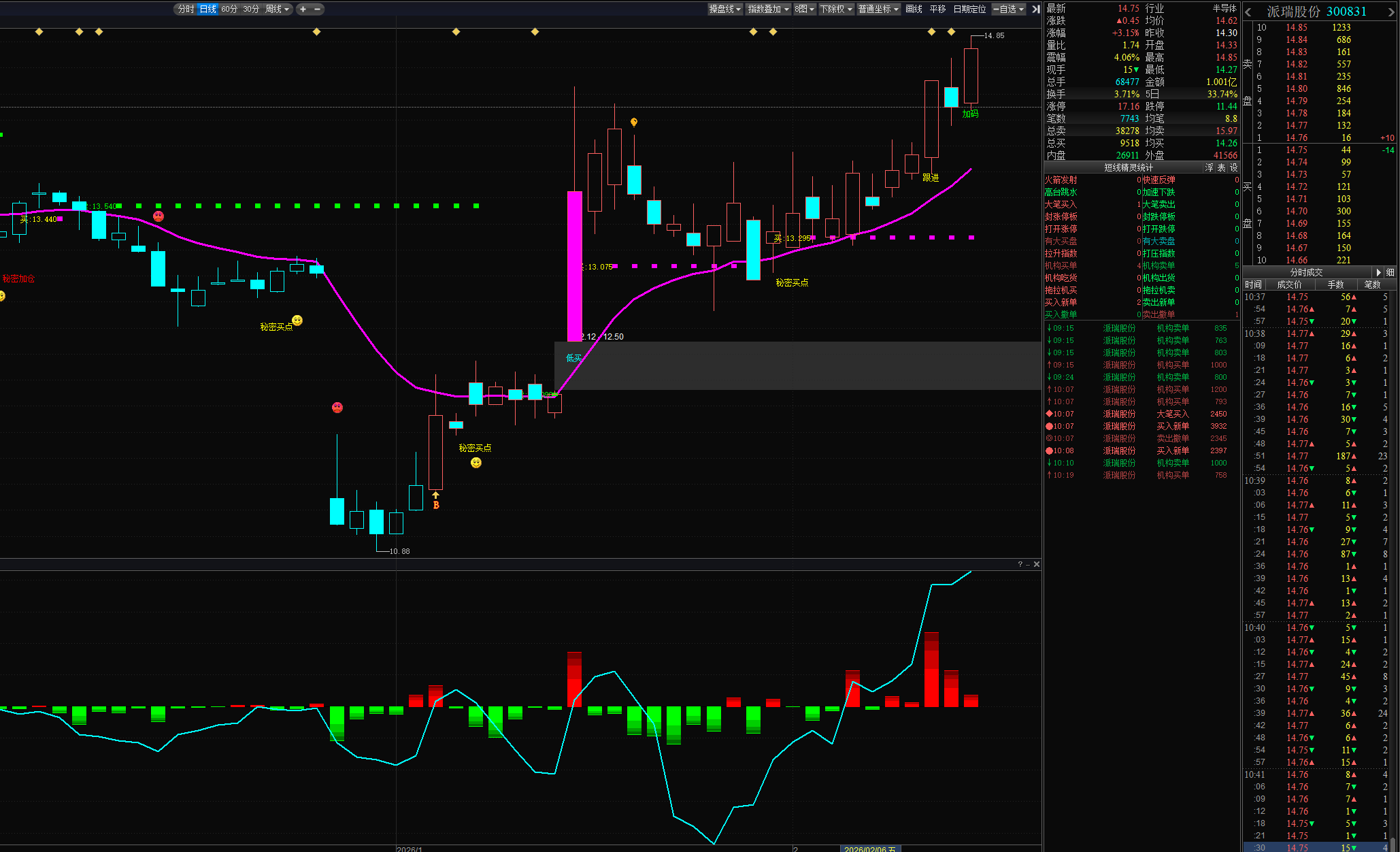The width and height of the screenshot is (1400, 852).
Task: Click the red B buy signal marker
Action: [x=436, y=505]
